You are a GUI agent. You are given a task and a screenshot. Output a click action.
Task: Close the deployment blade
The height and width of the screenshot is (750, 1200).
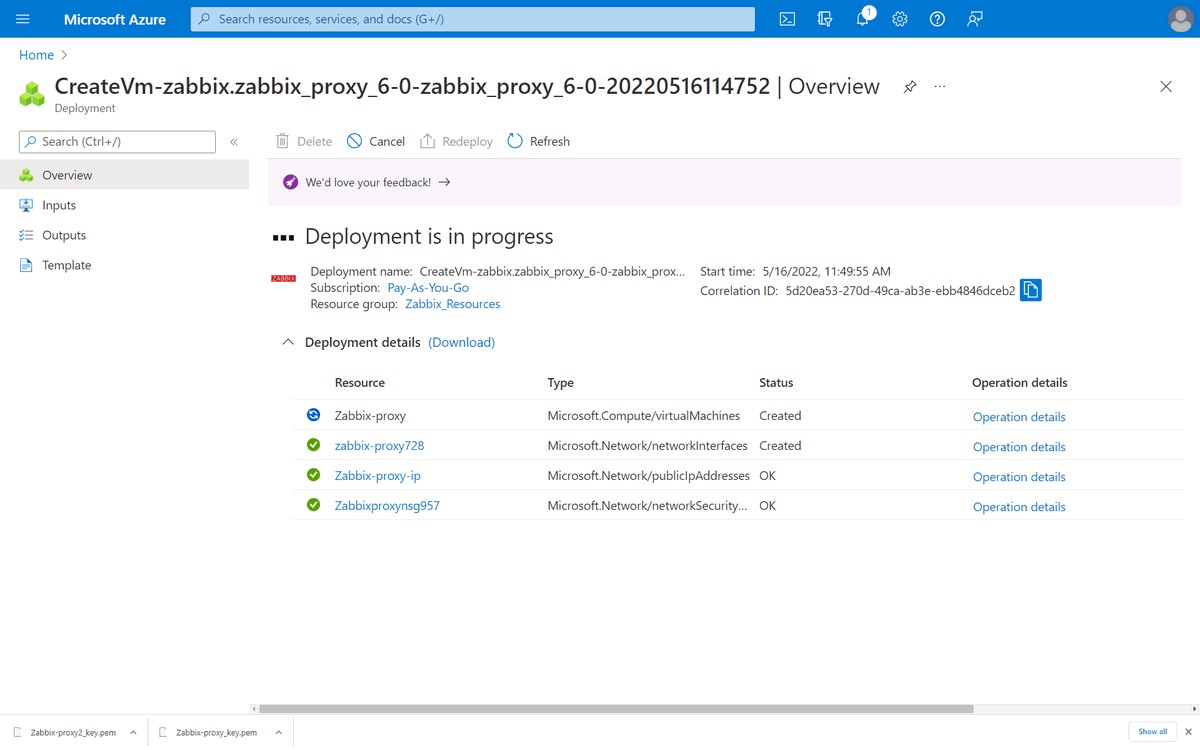(x=1166, y=87)
